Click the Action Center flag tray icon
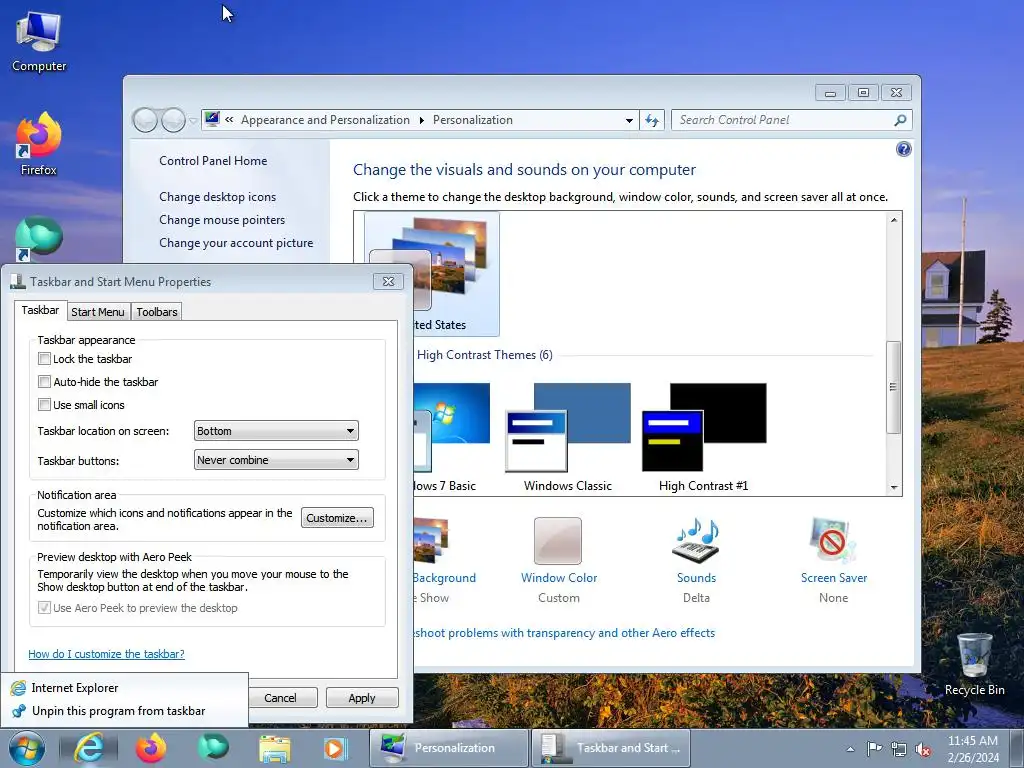This screenshot has height=768, width=1024. (x=874, y=748)
